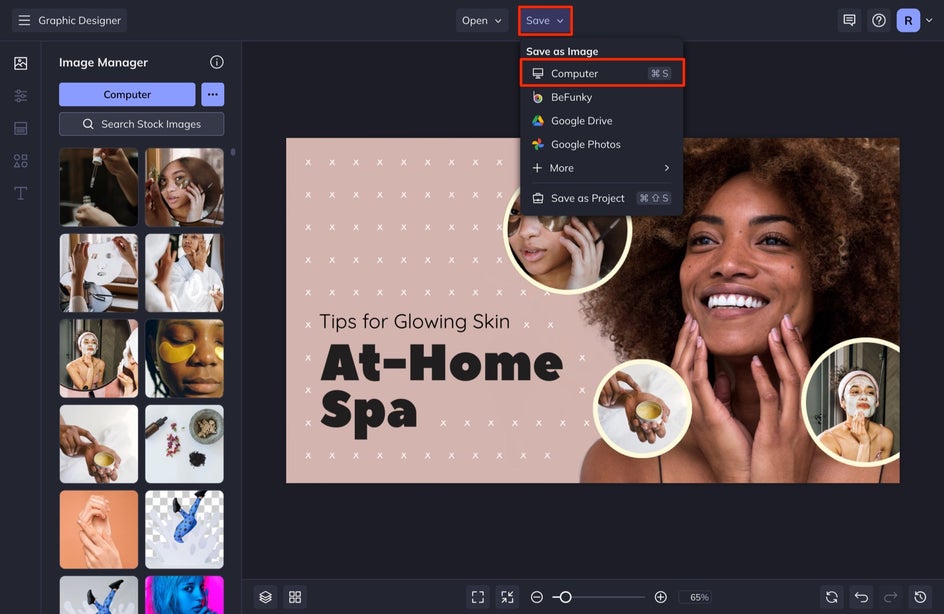
Task: Click the image list scrollbar
Action: [233, 152]
